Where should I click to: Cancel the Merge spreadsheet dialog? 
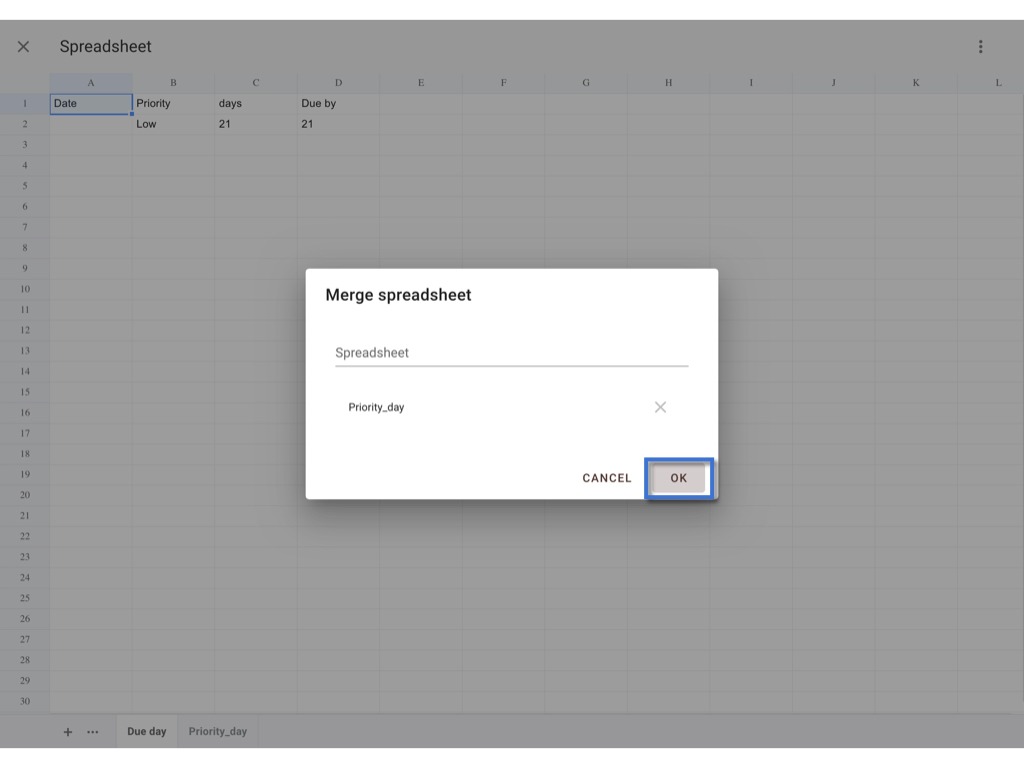[607, 478]
